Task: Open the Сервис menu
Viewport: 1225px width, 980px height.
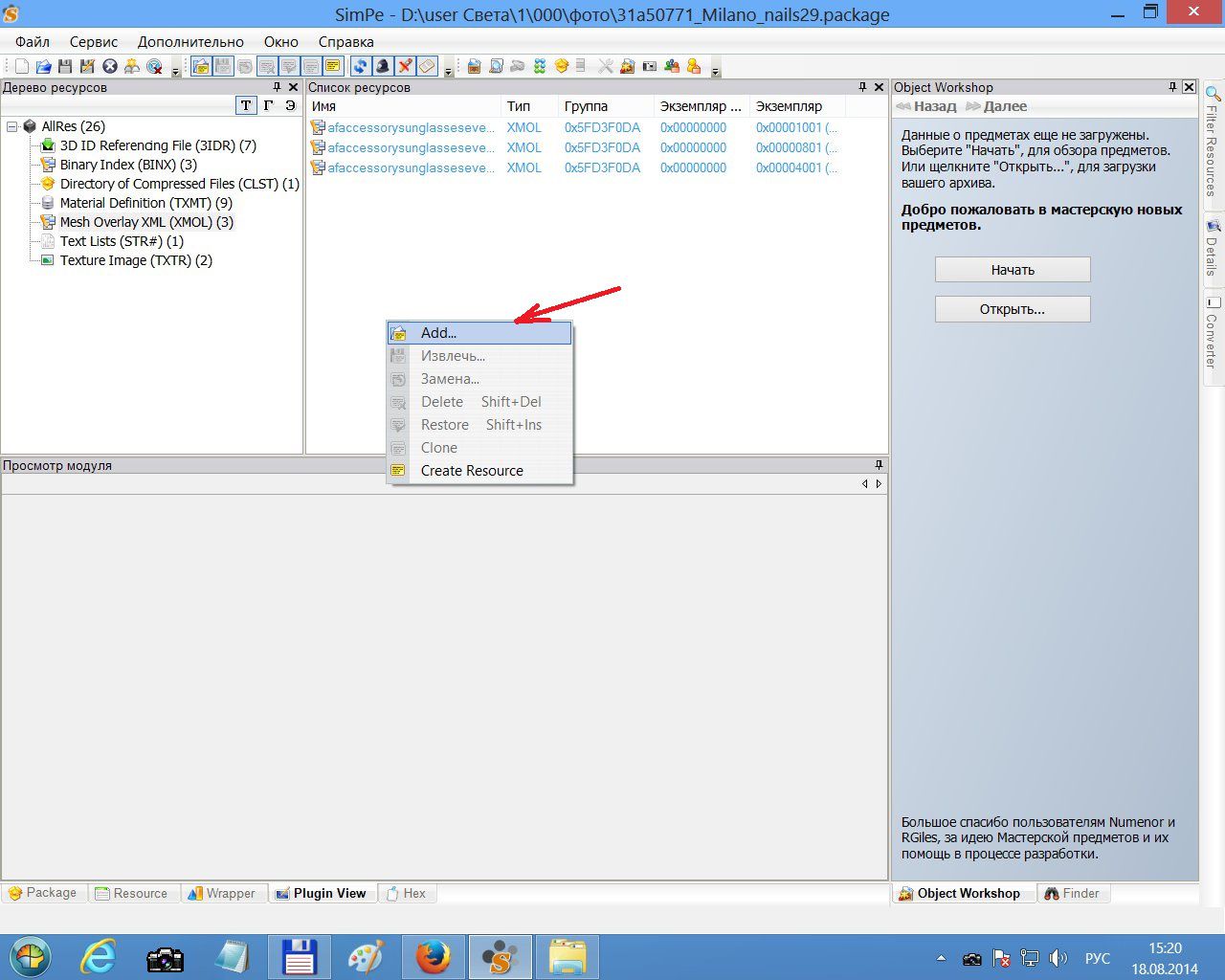Action: pos(94,42)
